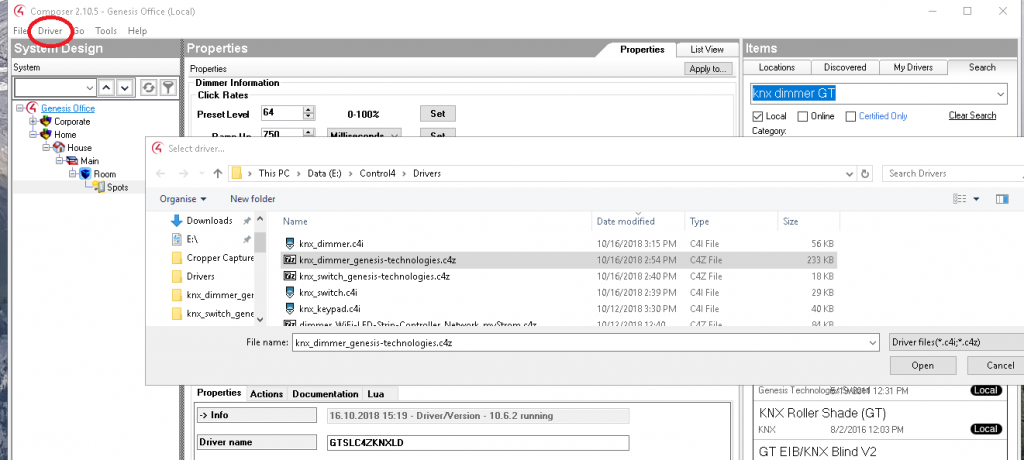Click the New folder button
The width and height of the screenshot is (1024, 460).
click(253, 199)
